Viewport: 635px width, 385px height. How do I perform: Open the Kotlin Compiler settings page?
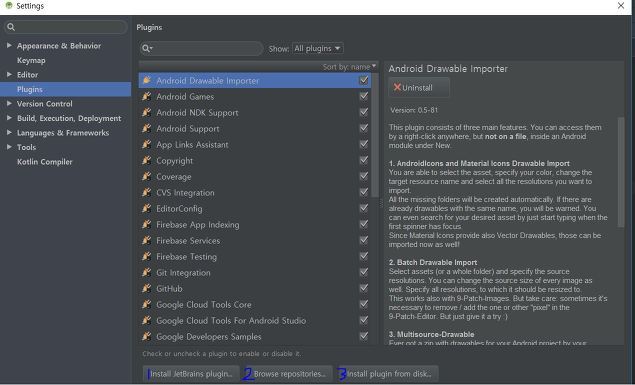coord(45,162)
